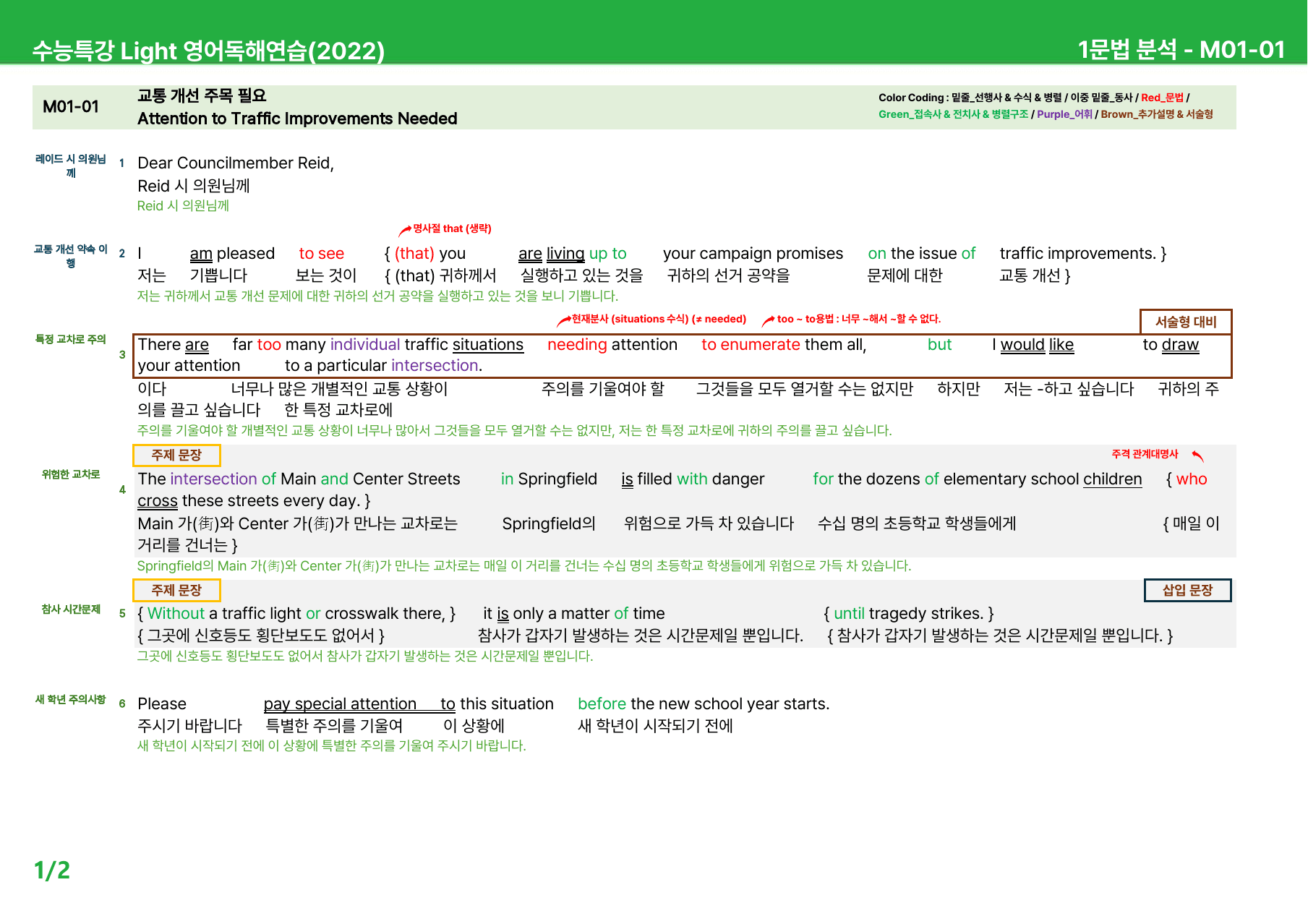The image size is (1308, 924).
Task: Click the header title 수능특강 Light 영어독해연습(2022)
Action: (208, 50)
